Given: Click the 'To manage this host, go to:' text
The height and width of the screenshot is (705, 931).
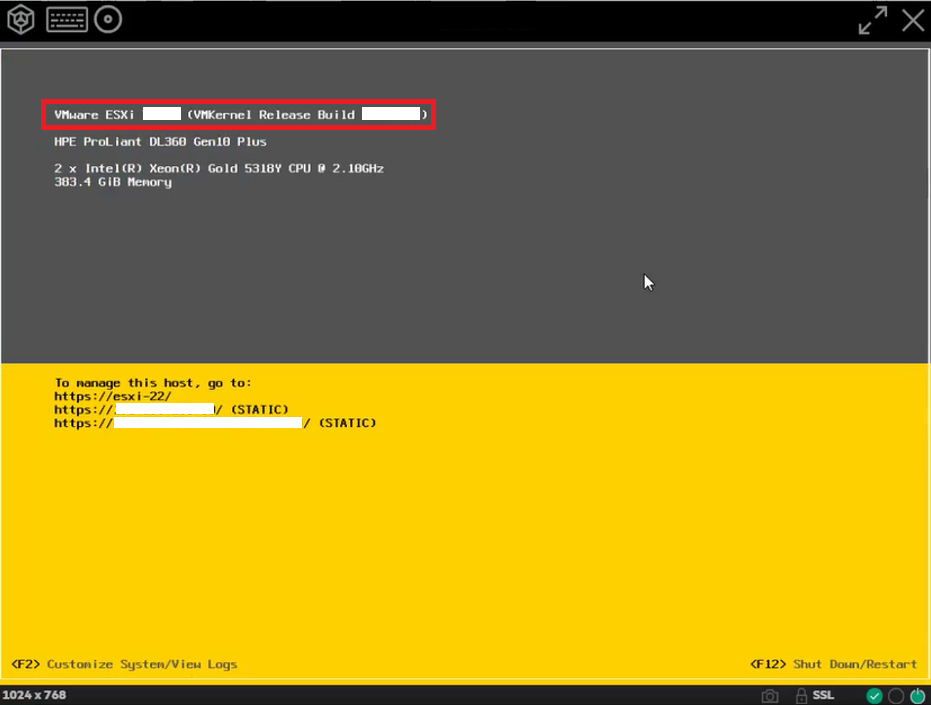Looking at the screenshot, I should coord(153,383).
